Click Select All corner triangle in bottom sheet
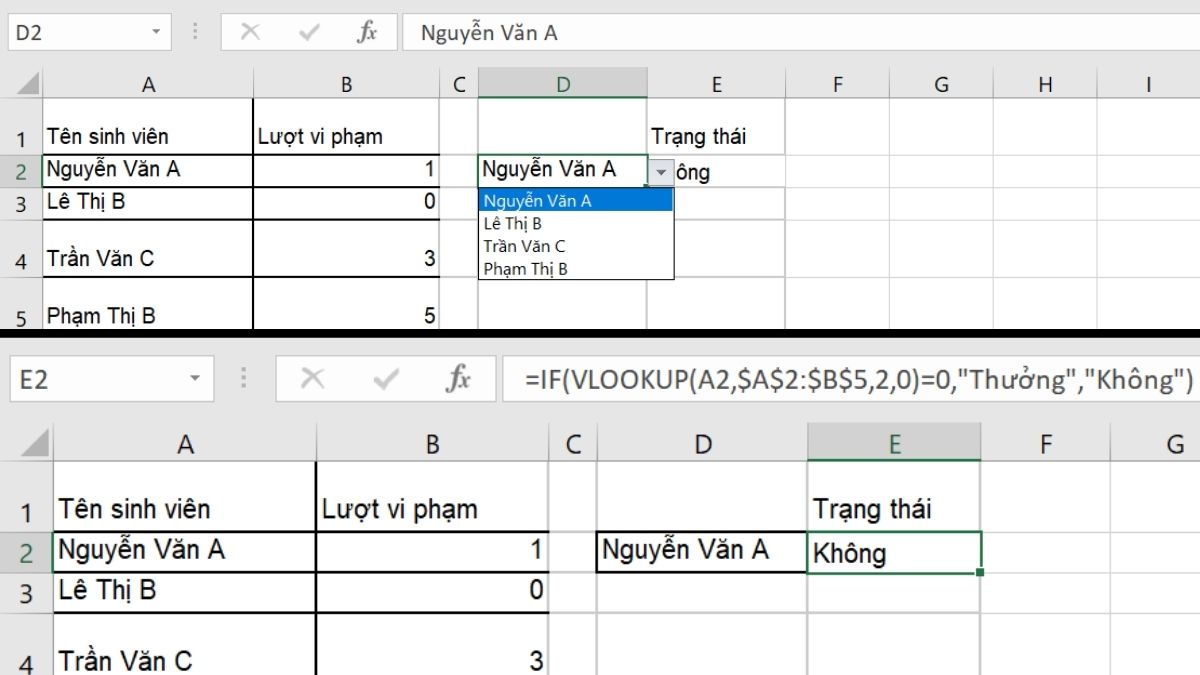This screenshot has width=1200, height=675. tap(36, 443)
